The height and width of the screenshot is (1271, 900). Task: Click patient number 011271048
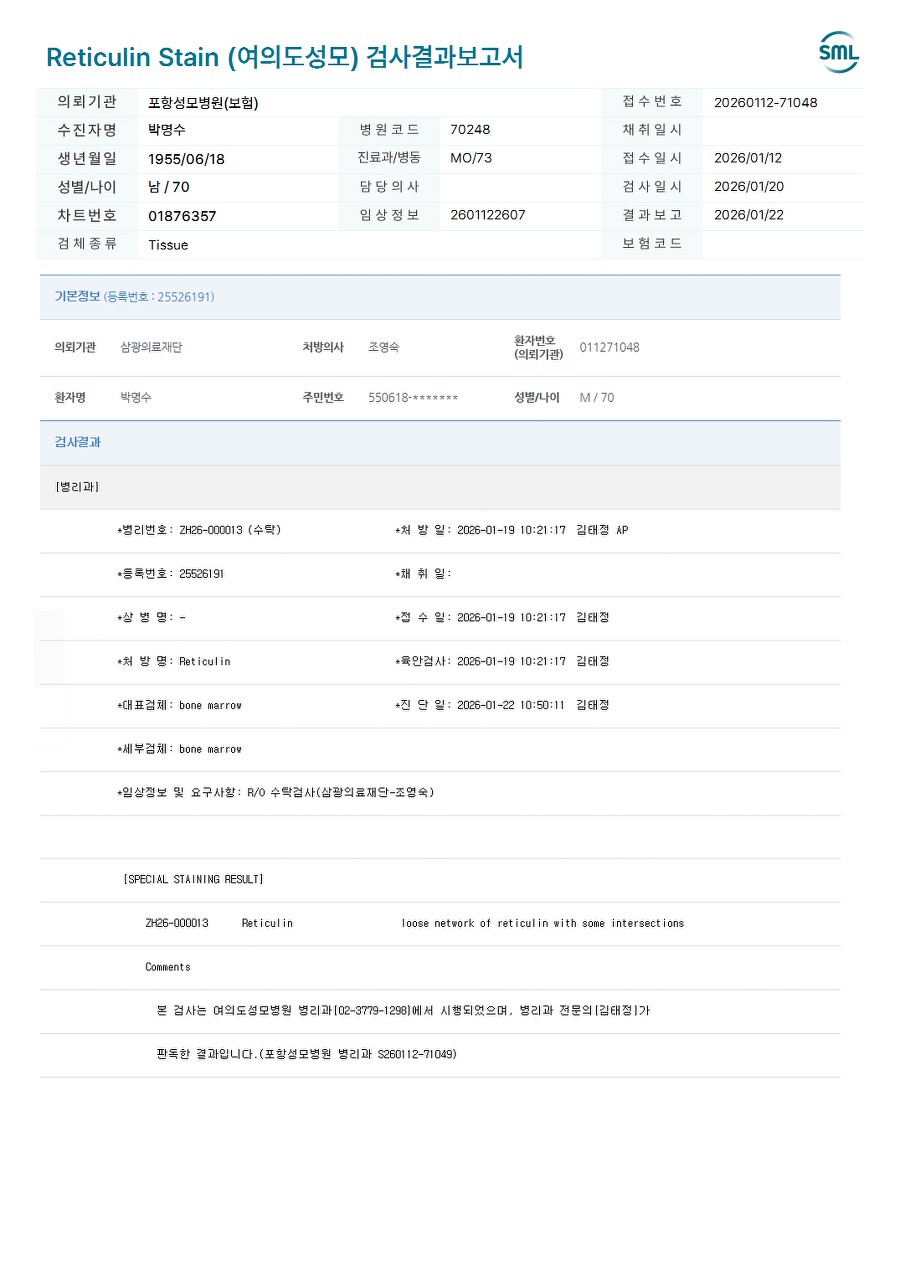[610, 348]
